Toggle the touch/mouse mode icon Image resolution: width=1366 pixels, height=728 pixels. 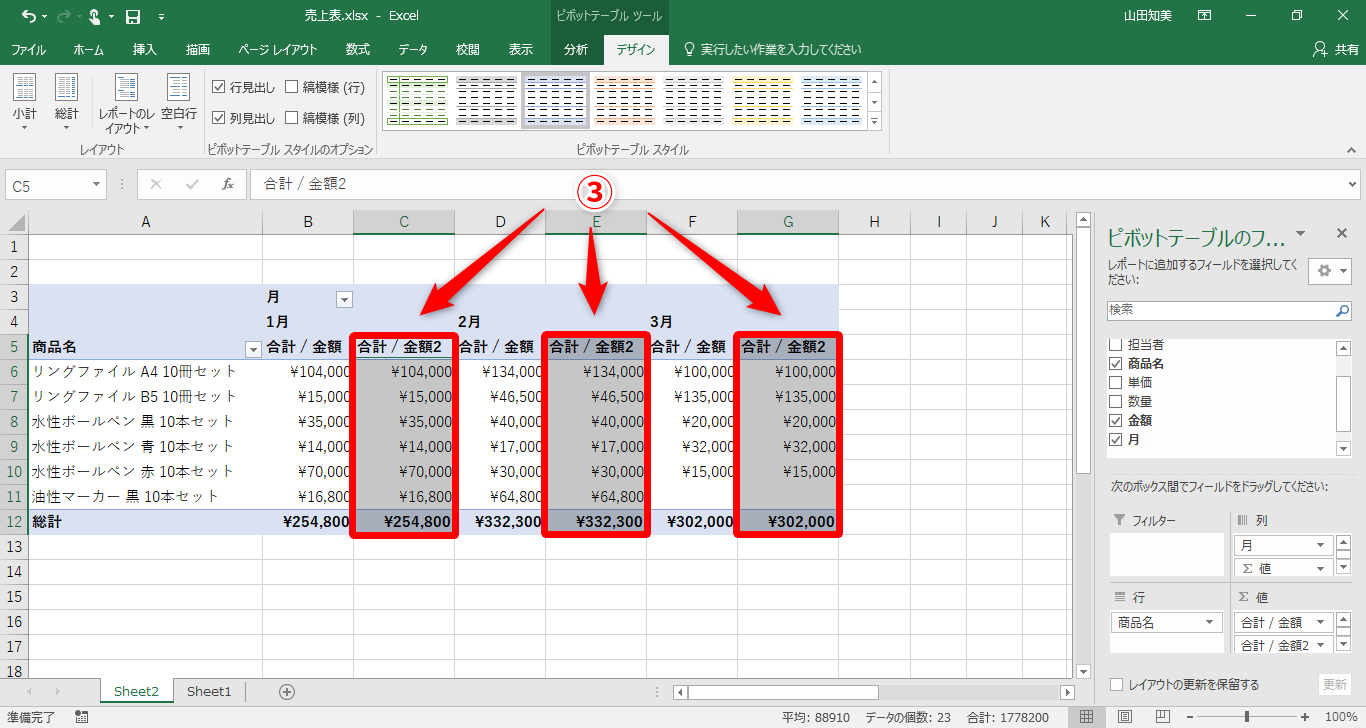click(95, 16)
